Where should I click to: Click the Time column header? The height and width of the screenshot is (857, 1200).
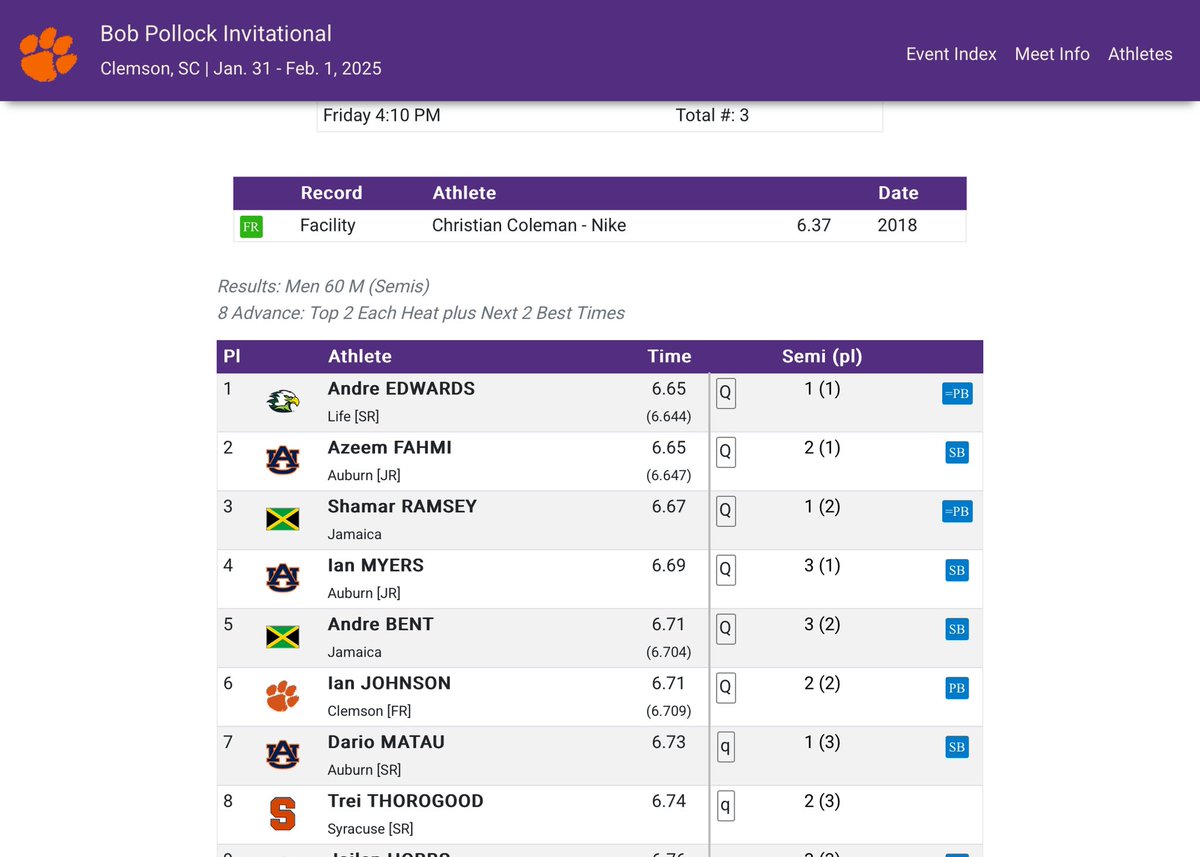coord(669,356)
